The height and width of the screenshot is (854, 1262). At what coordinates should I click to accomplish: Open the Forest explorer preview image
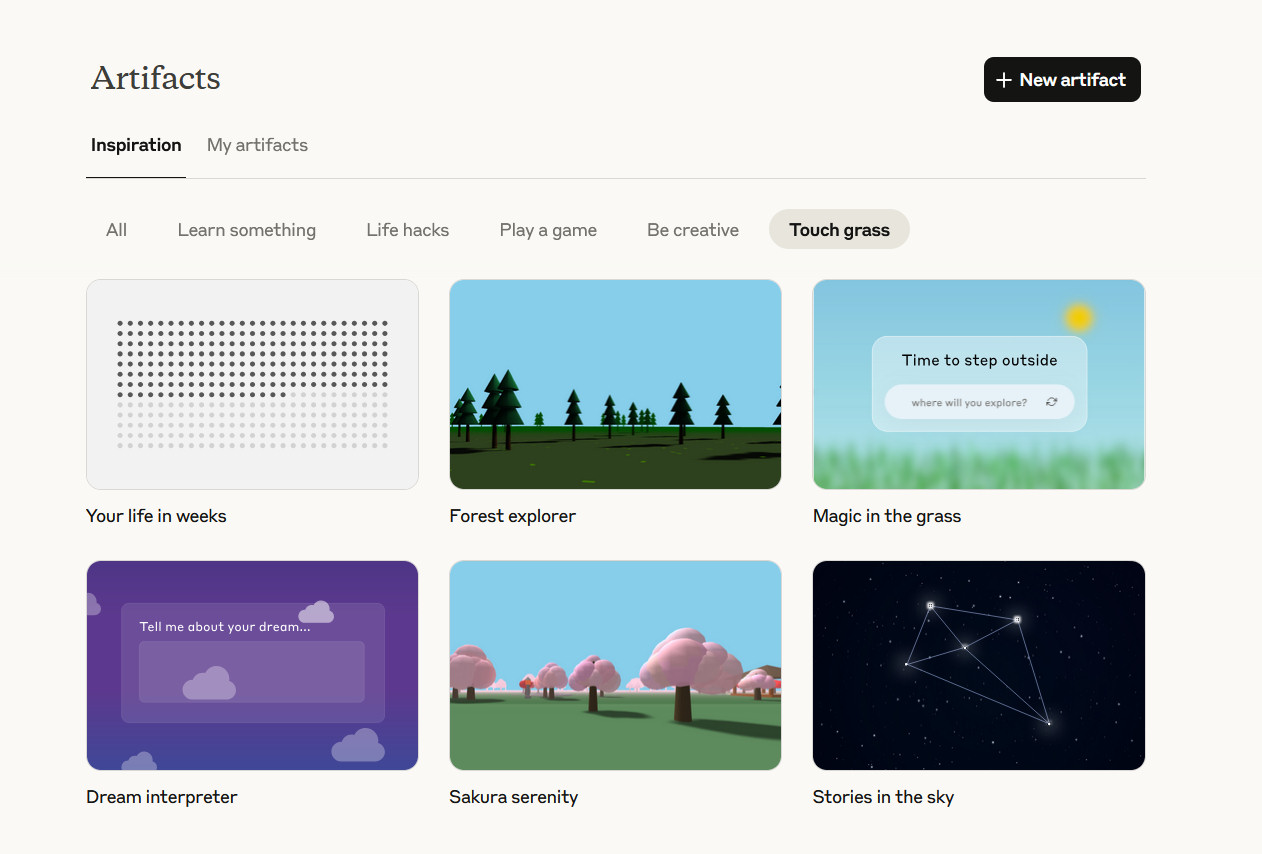click(615, 384)
